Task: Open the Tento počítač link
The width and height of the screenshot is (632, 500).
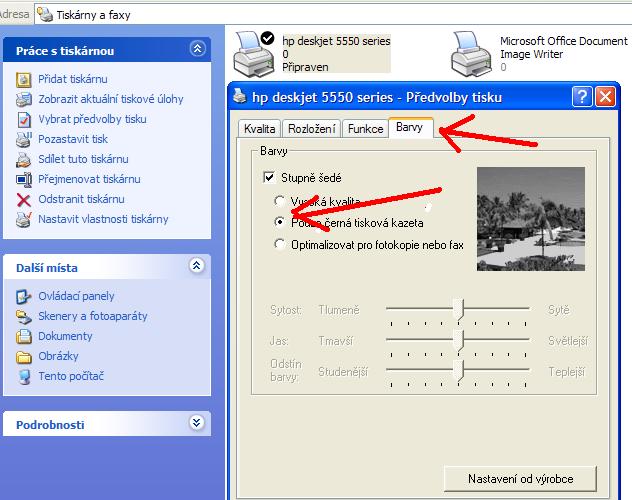Action: click(x=71, y=376)
